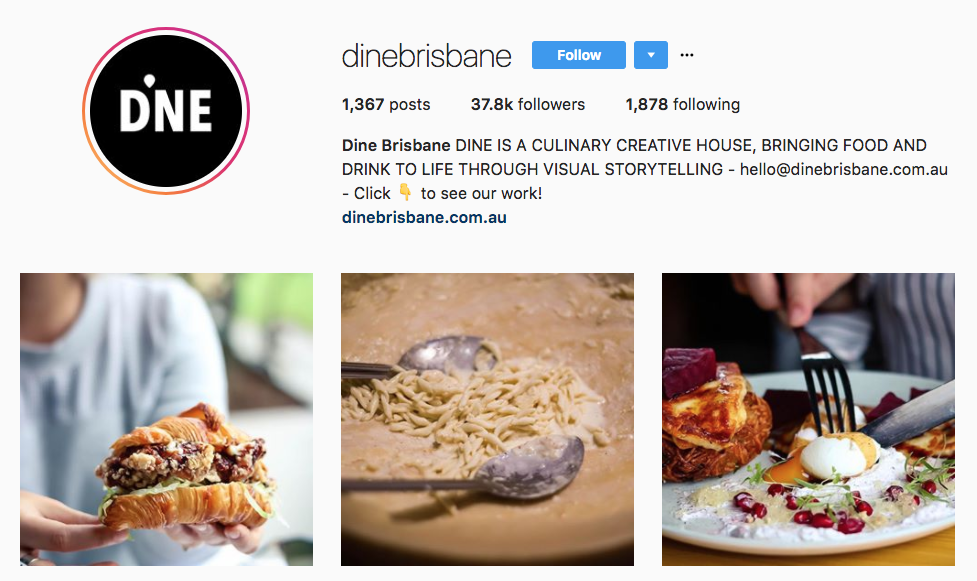Click the 'to see our work!' text

click(481, 194)
